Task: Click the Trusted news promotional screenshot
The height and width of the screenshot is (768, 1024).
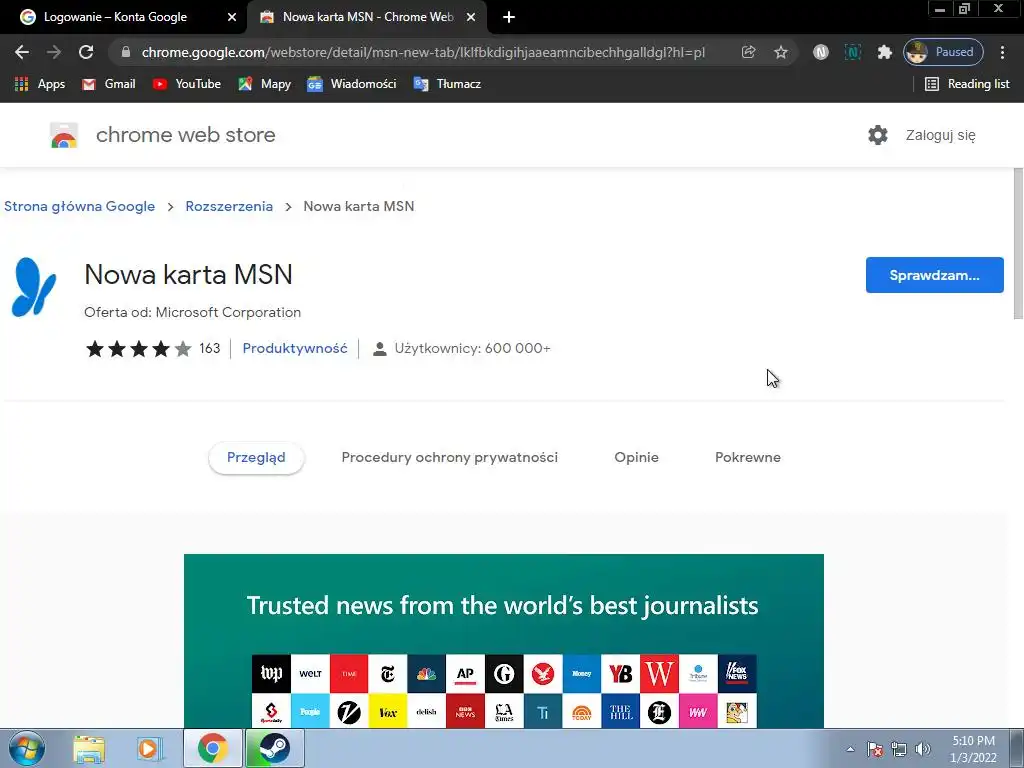Action: pyautogui.click(x=504, y=641)
